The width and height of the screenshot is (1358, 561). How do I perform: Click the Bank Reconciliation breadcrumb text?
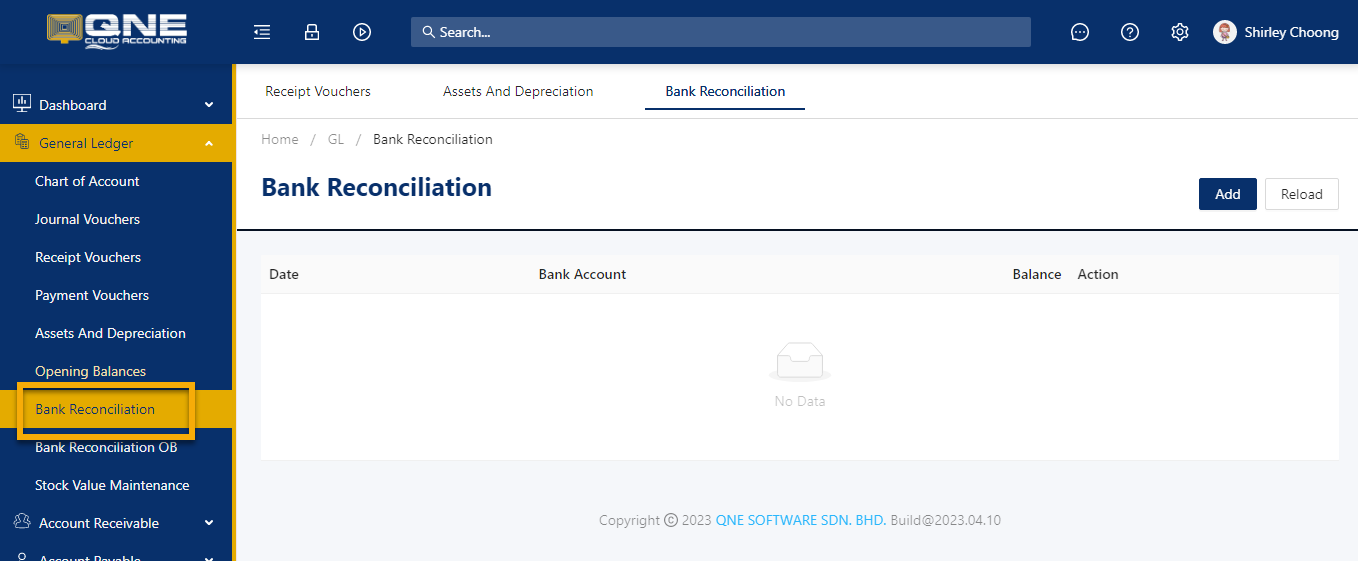tap(433, 139)
